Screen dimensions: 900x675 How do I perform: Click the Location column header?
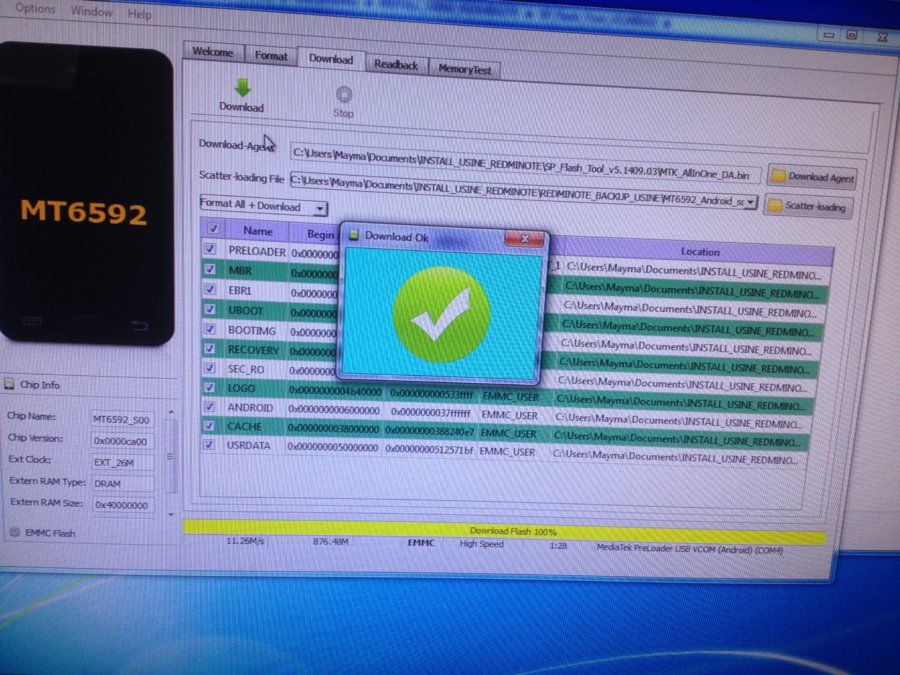pyautogui.click(x=699, y=251)
